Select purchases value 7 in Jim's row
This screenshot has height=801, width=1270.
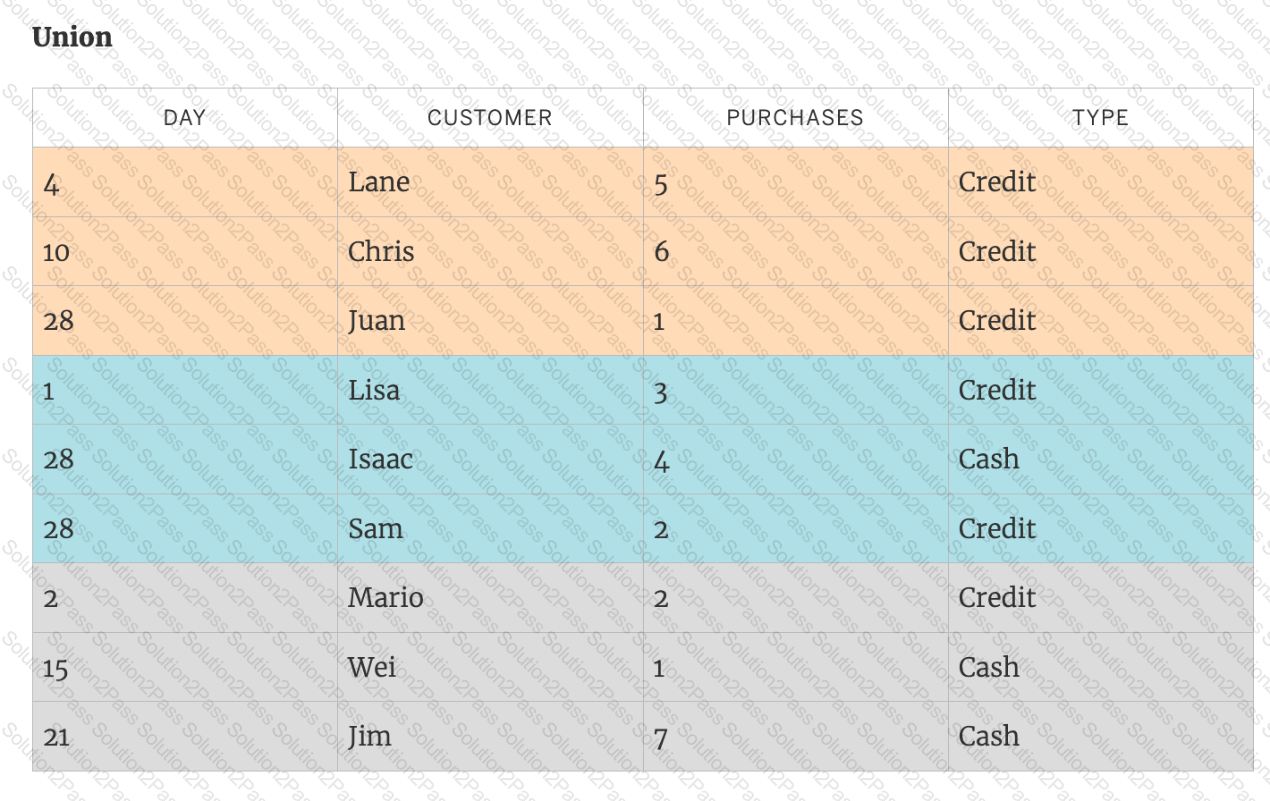[660, 738]
